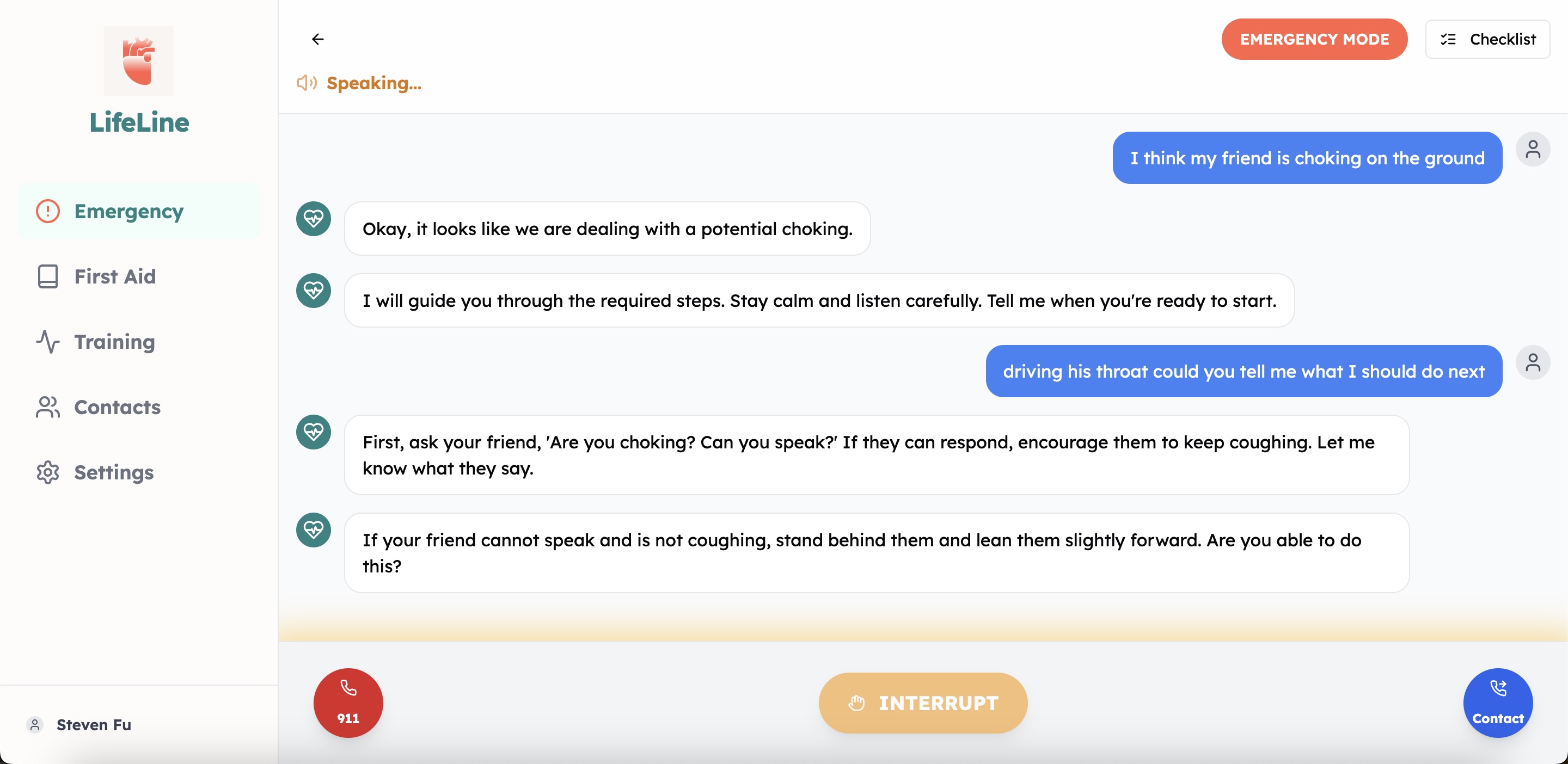Toggle EMERGENCY MODE button
Image resolution: width=1568 pixels, height=764 pixels.
[1314, 40]
